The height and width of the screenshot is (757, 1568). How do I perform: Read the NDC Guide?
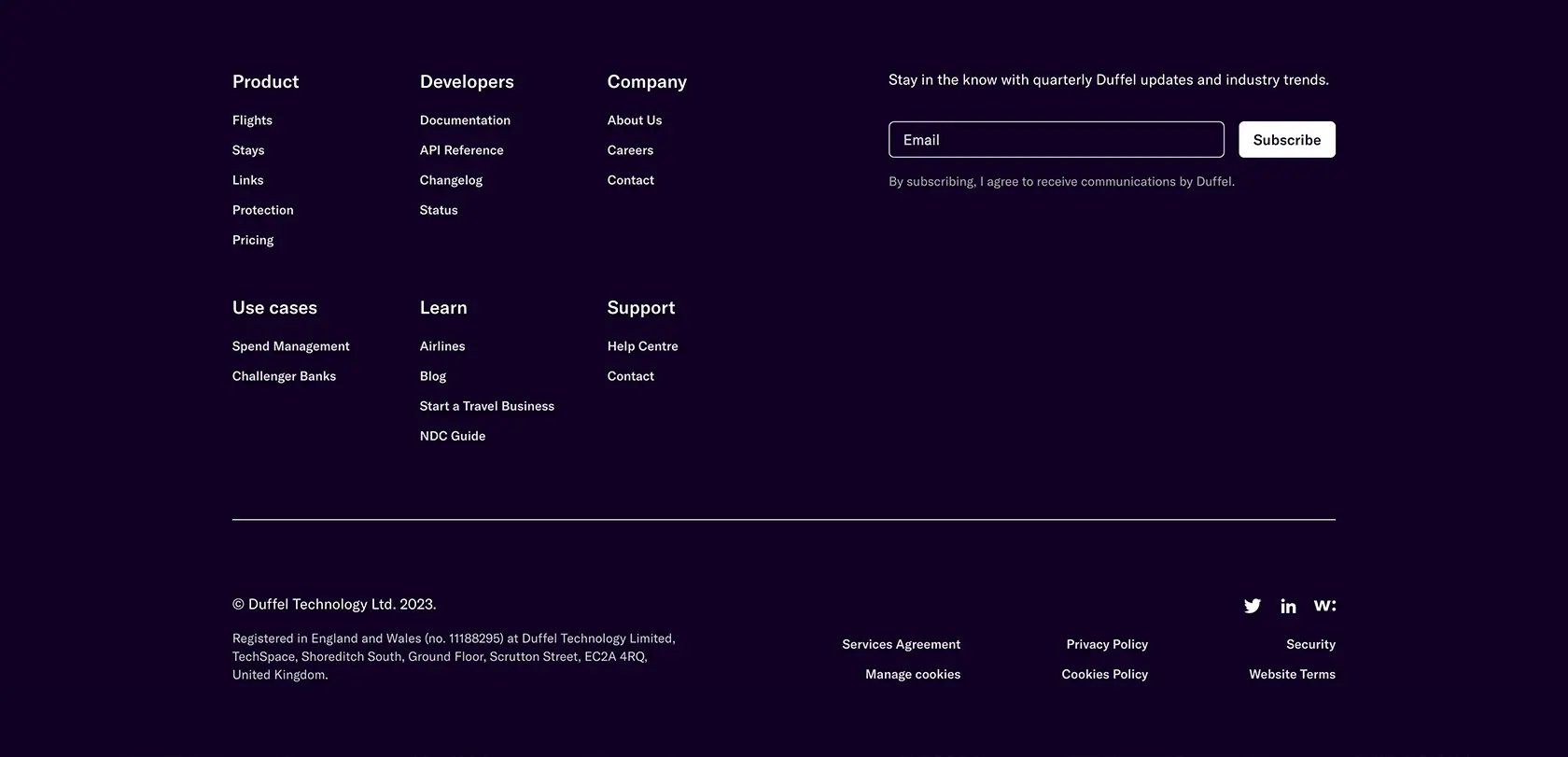pos(453,436)
